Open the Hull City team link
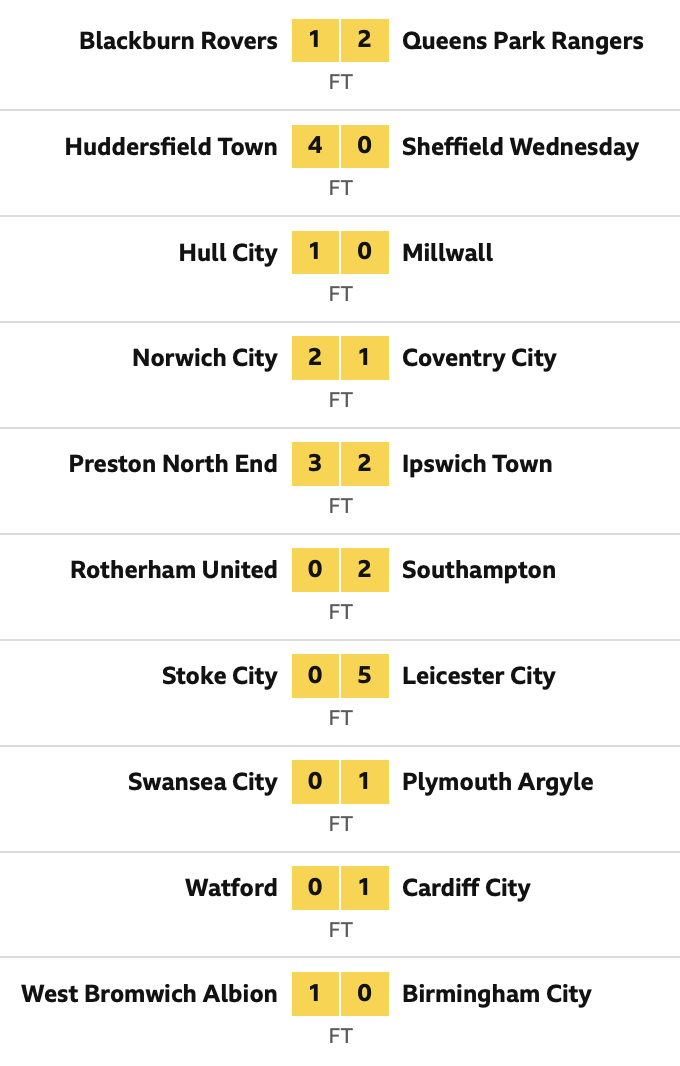The height and width of the screenshot is (1066, 680). tap(228, 253)
